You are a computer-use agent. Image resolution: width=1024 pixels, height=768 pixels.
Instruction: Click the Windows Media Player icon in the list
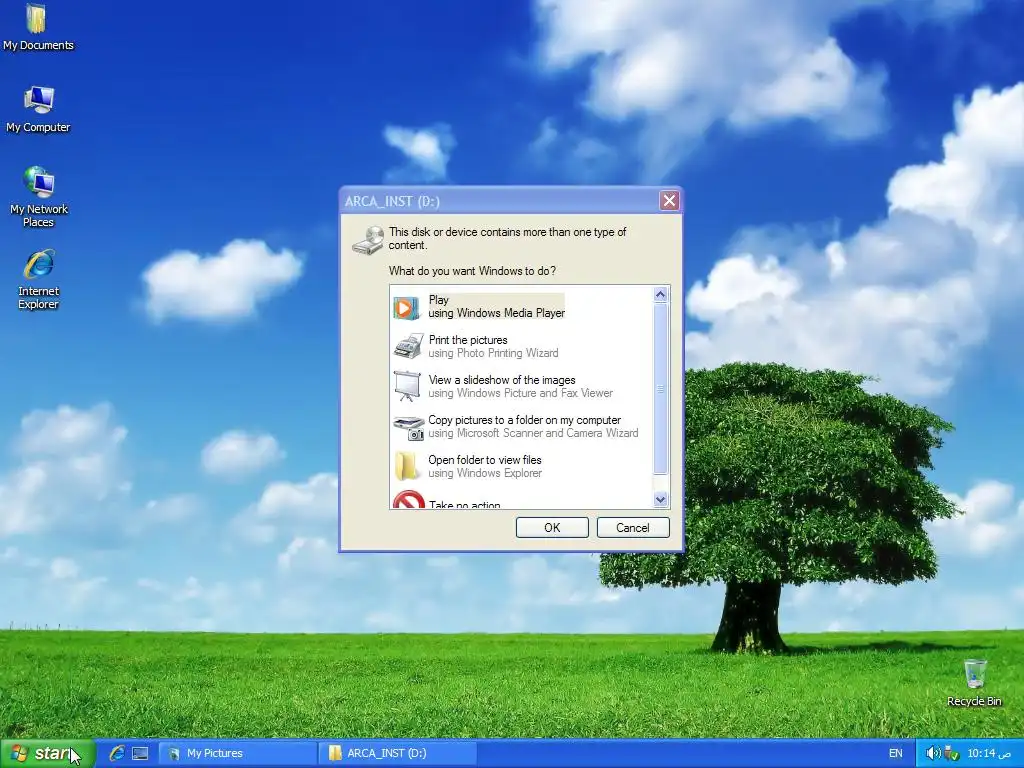406,308
